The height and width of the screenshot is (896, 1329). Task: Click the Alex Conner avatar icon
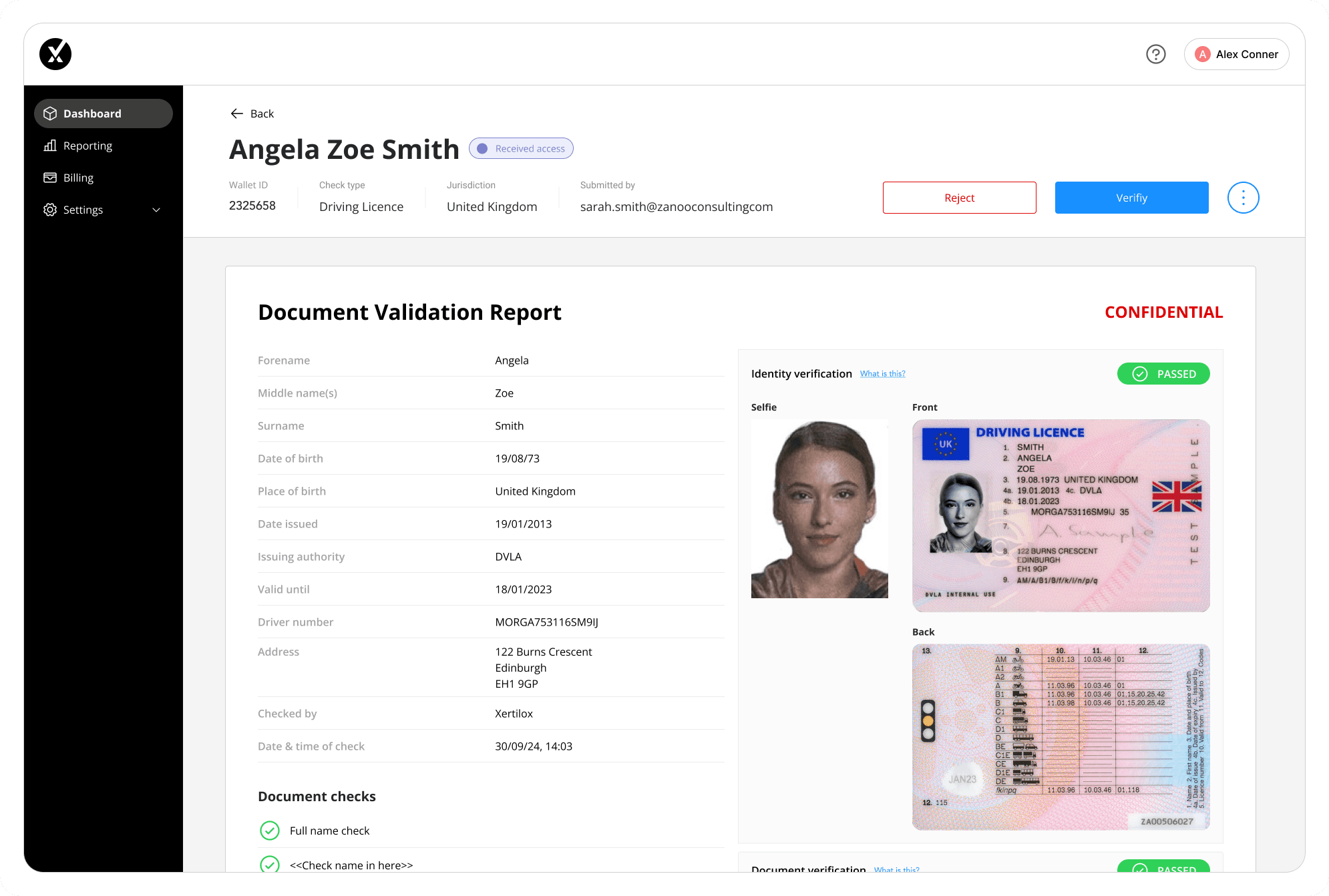pyautogui.click(x=1203, y=54)
